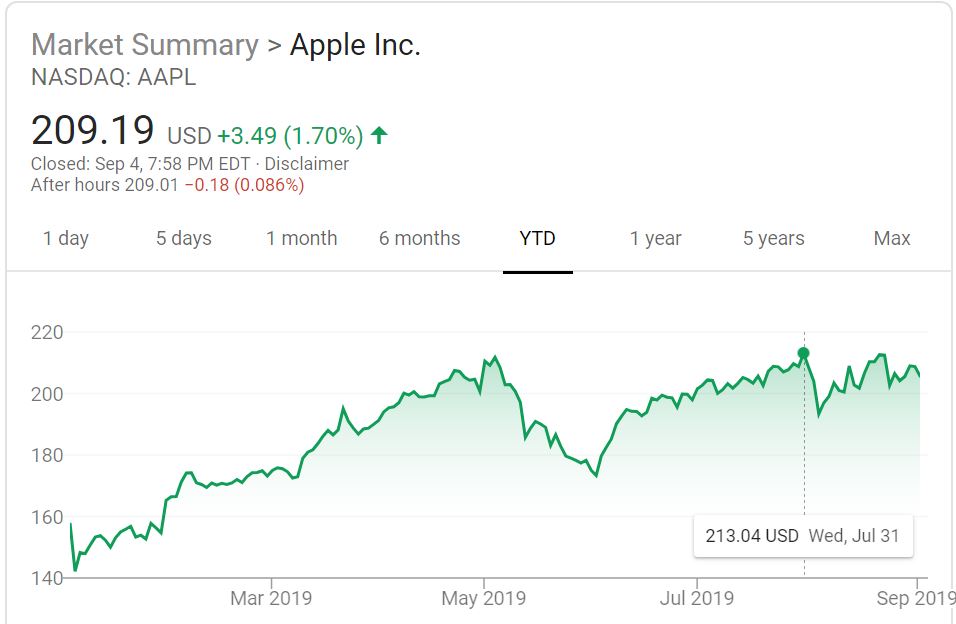The image size is (956, 624).
Task: Click the Jul 31 data point dot
Action: click(803, 353)
